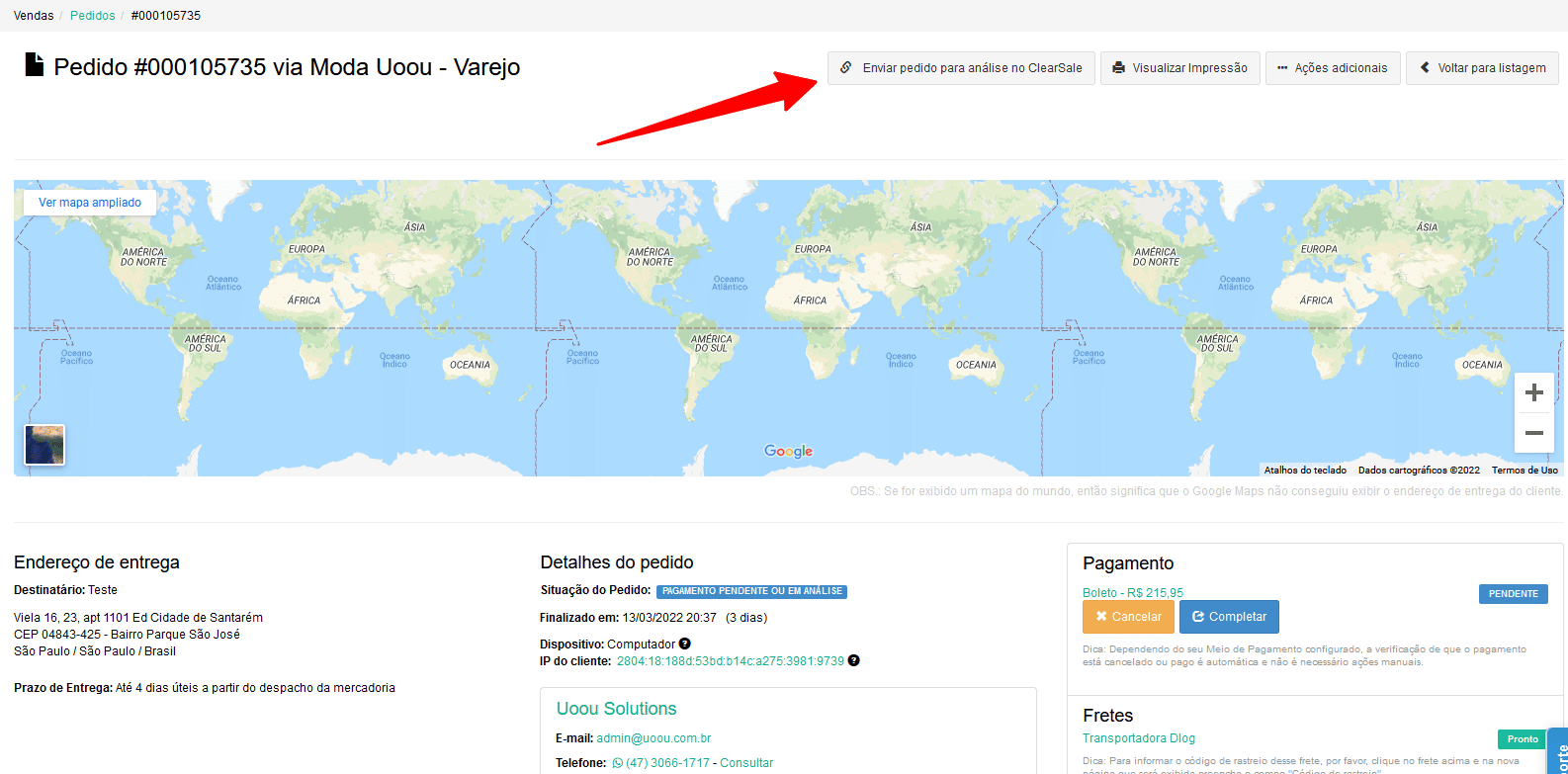
Task: Click Dados cartográficos ©2022 on map
Action: 1419,471
